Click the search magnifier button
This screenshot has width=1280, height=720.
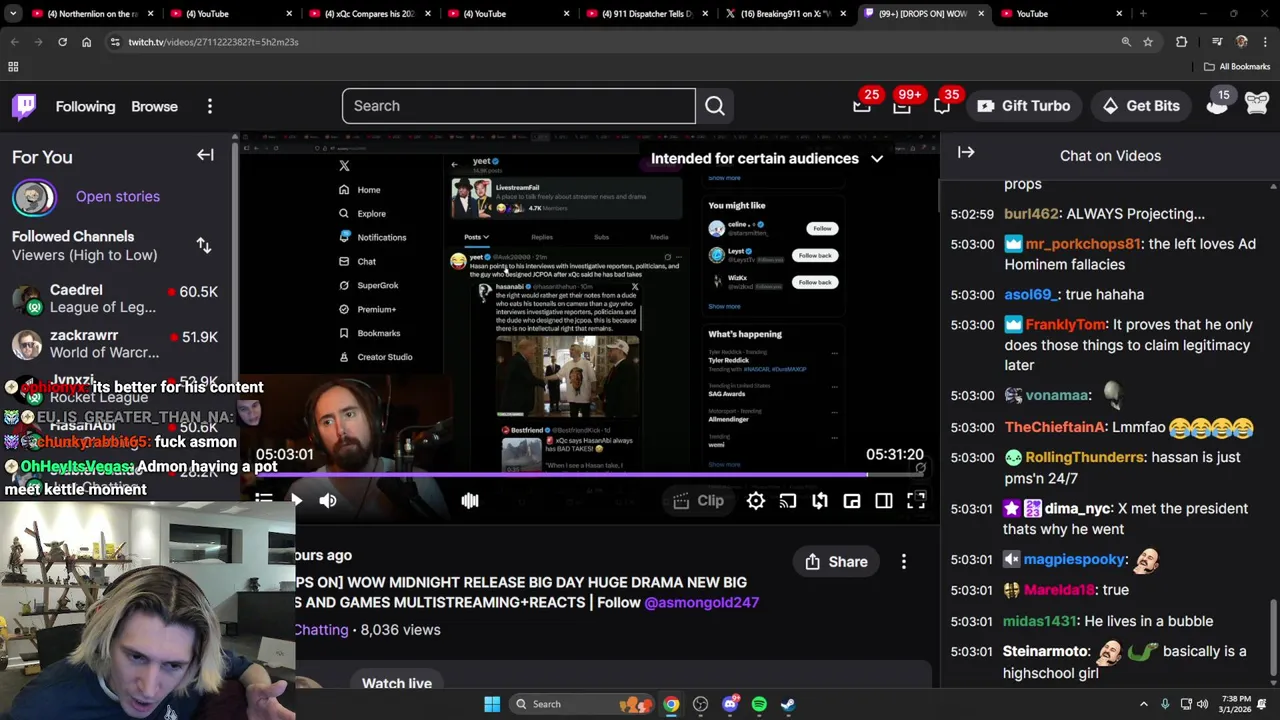coord(715,106)
